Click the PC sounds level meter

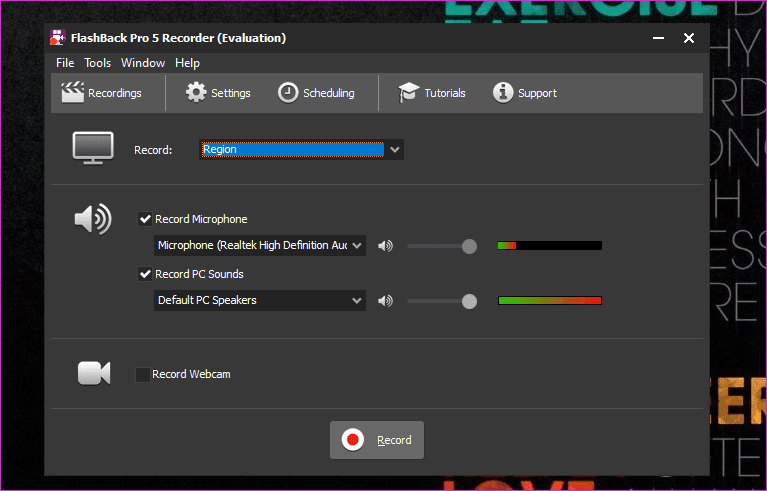pyautogui.click(x=550, y=300)
